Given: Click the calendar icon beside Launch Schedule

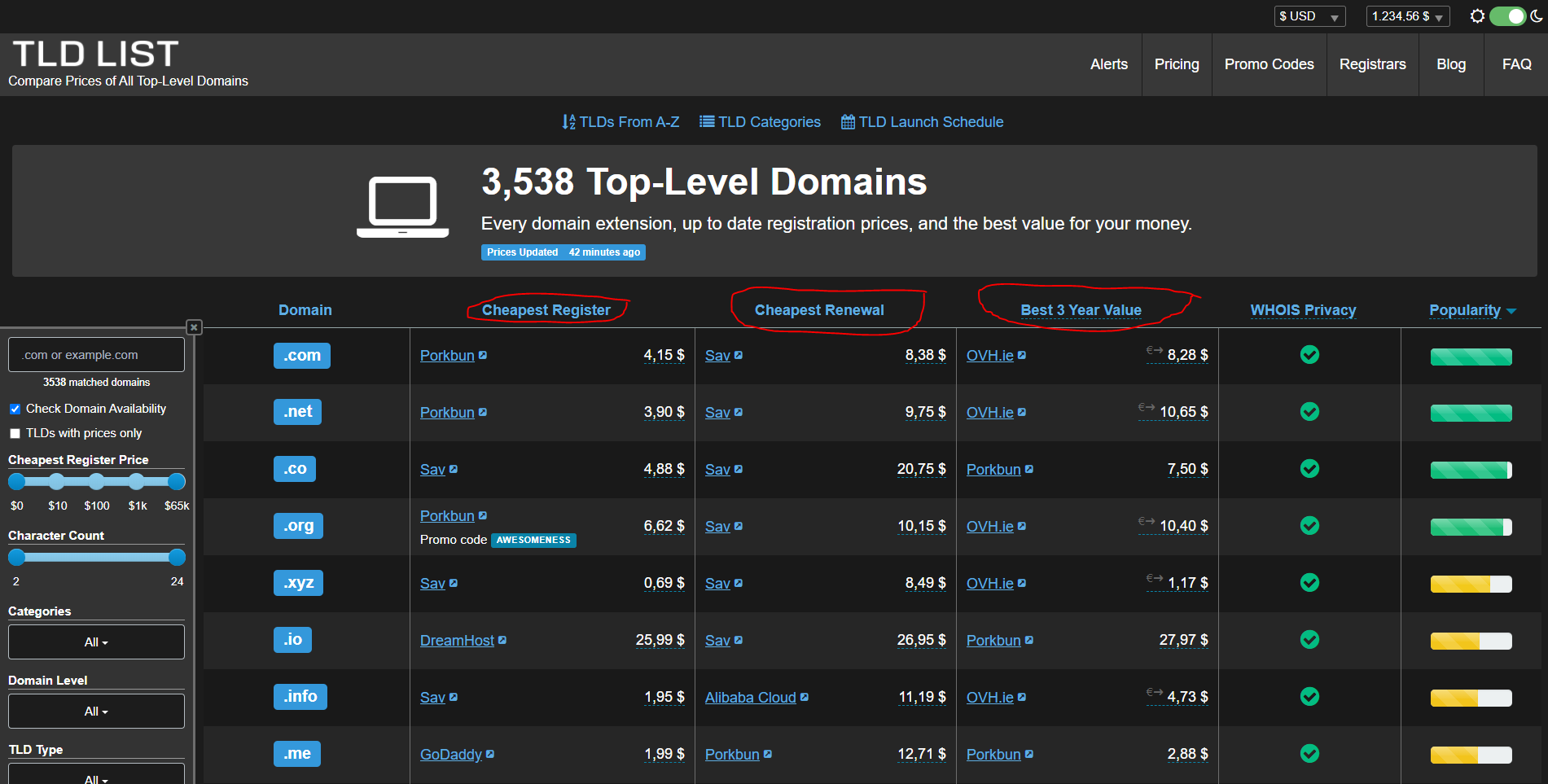Looking at the screenshot, I should pyautogui.click(x=848, y=122).
